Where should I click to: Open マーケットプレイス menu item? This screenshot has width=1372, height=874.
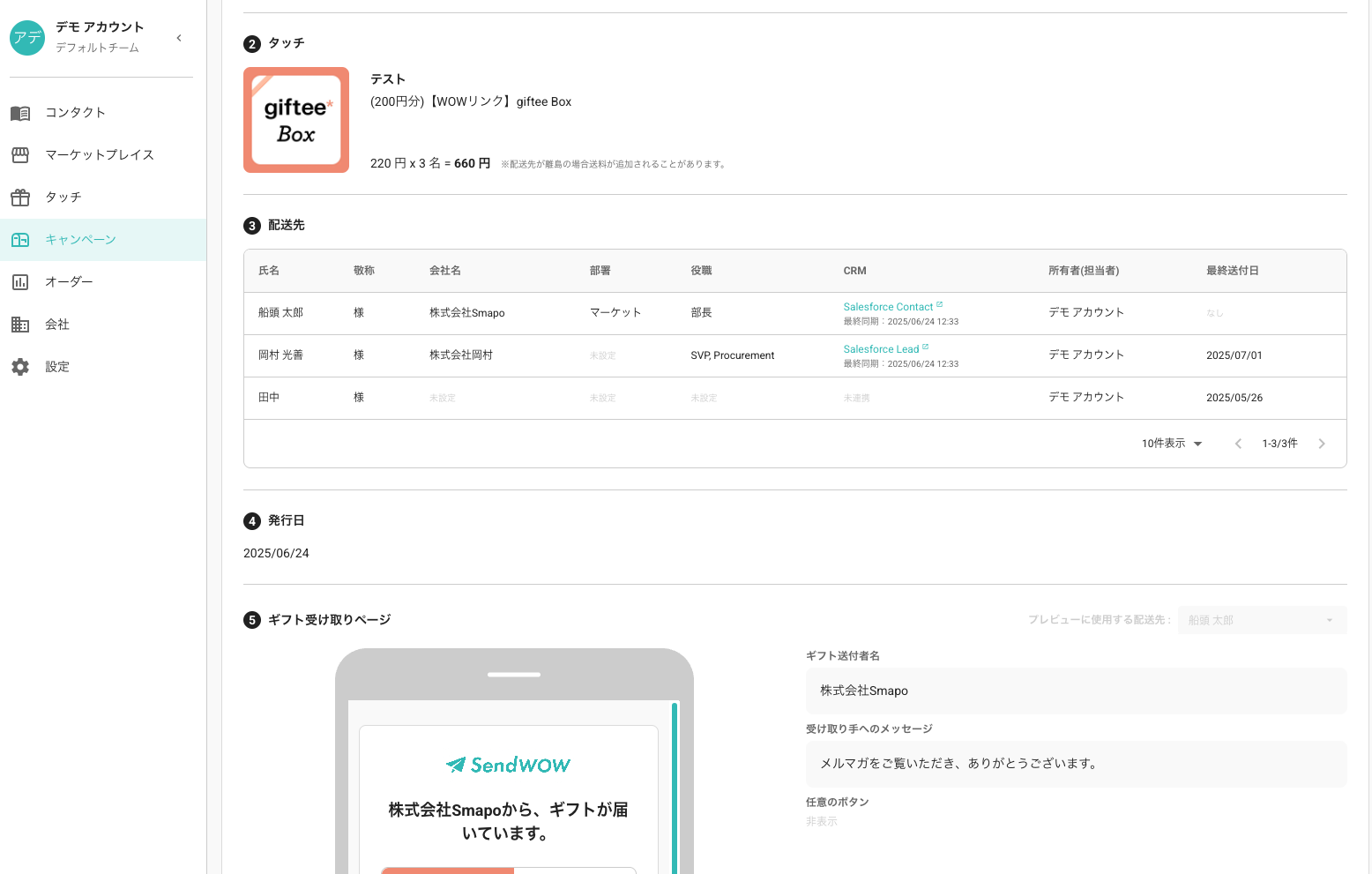[x=103, y=155]
